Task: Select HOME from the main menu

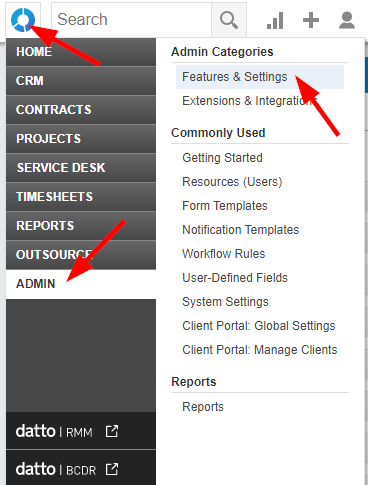Action: point(81,52)
